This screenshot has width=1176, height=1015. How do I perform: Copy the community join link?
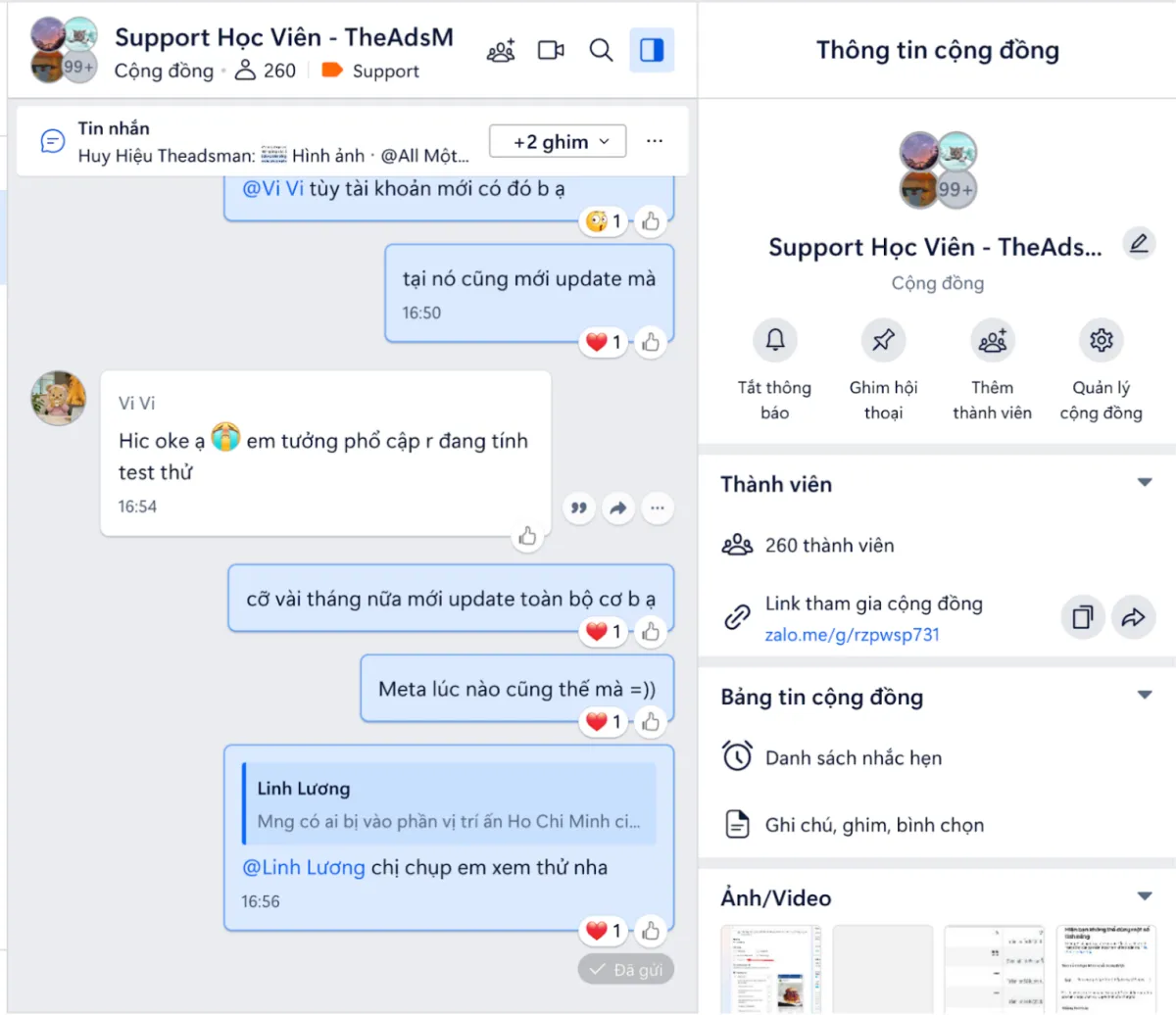[x=1083, y=617]
